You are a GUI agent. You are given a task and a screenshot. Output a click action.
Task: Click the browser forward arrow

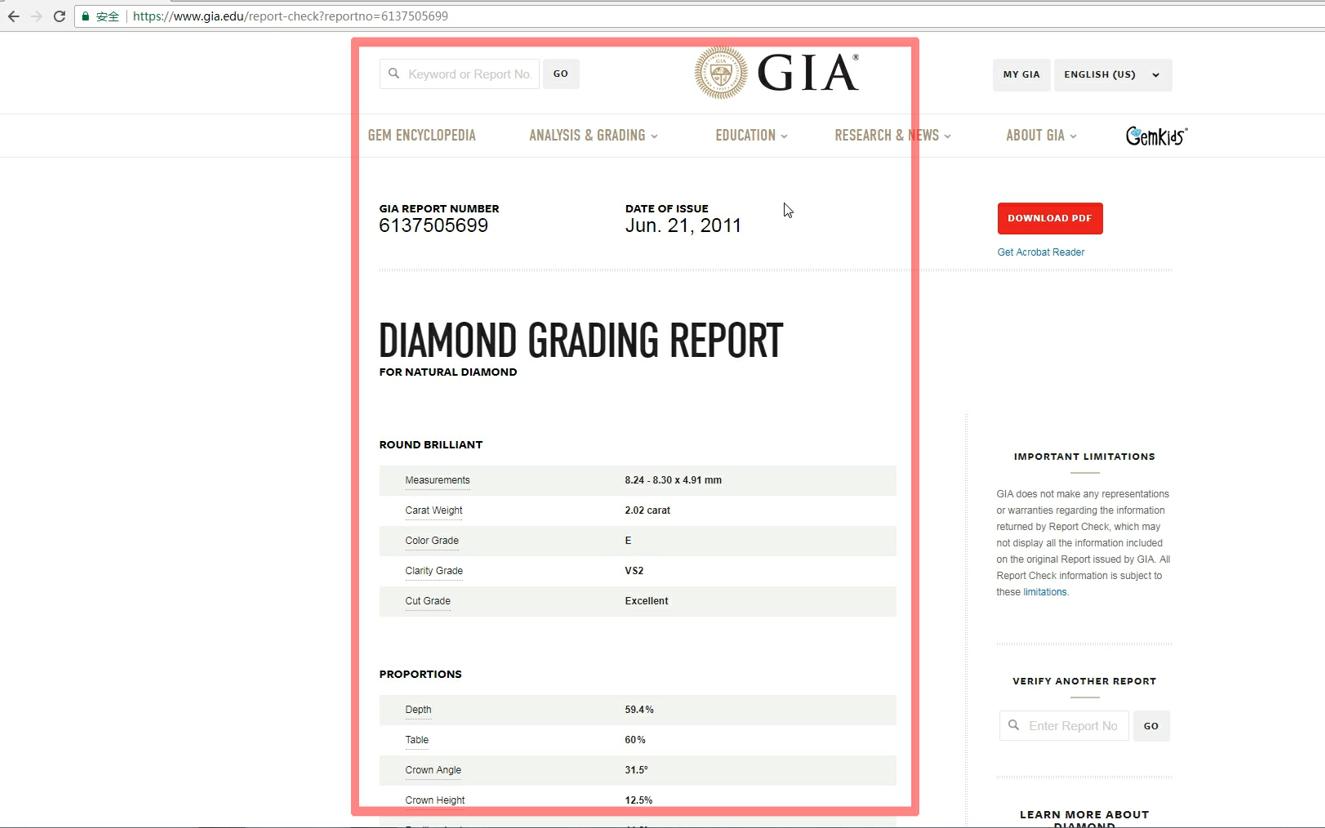[37, 16]
